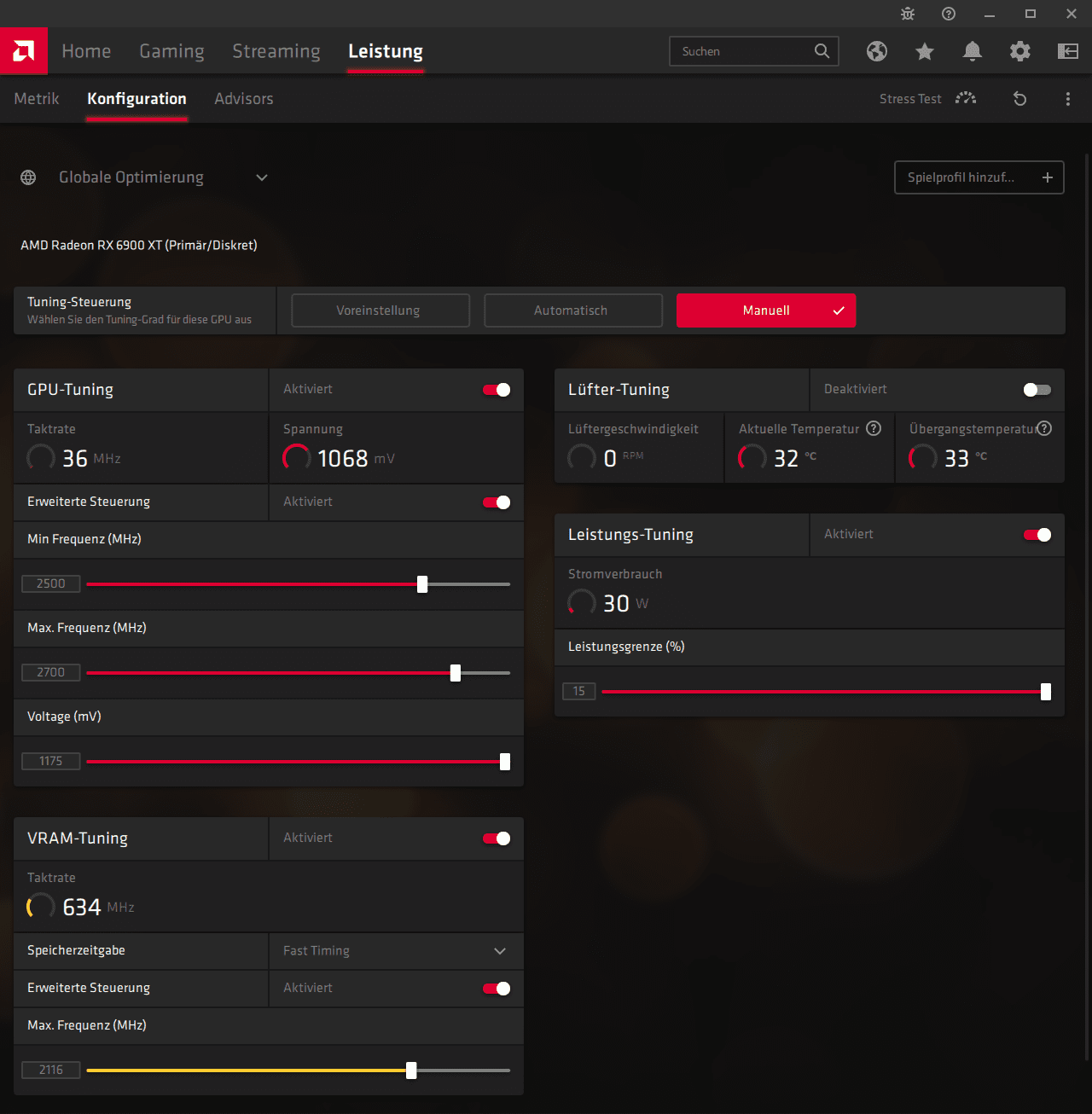This screenshot has height=1114, width=1092.
Task: Toggle GPU Erweiterte Steuerung switch
Action: coord(497,502)
